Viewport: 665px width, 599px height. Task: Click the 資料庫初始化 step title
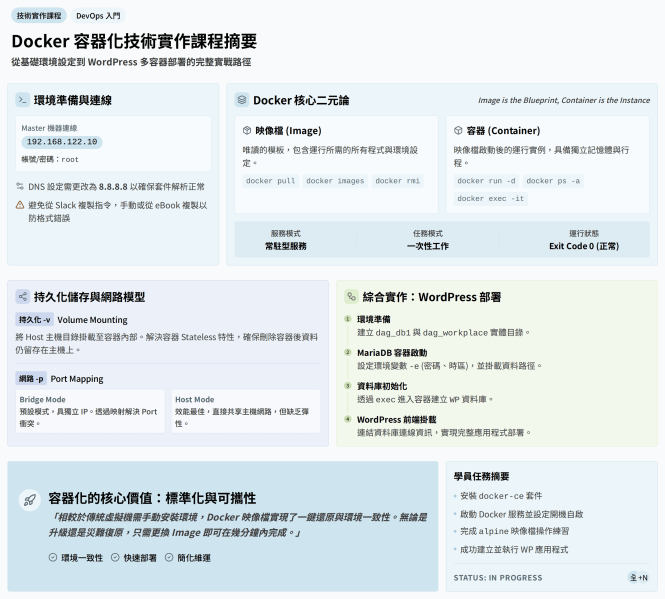(x=382, y=386)
